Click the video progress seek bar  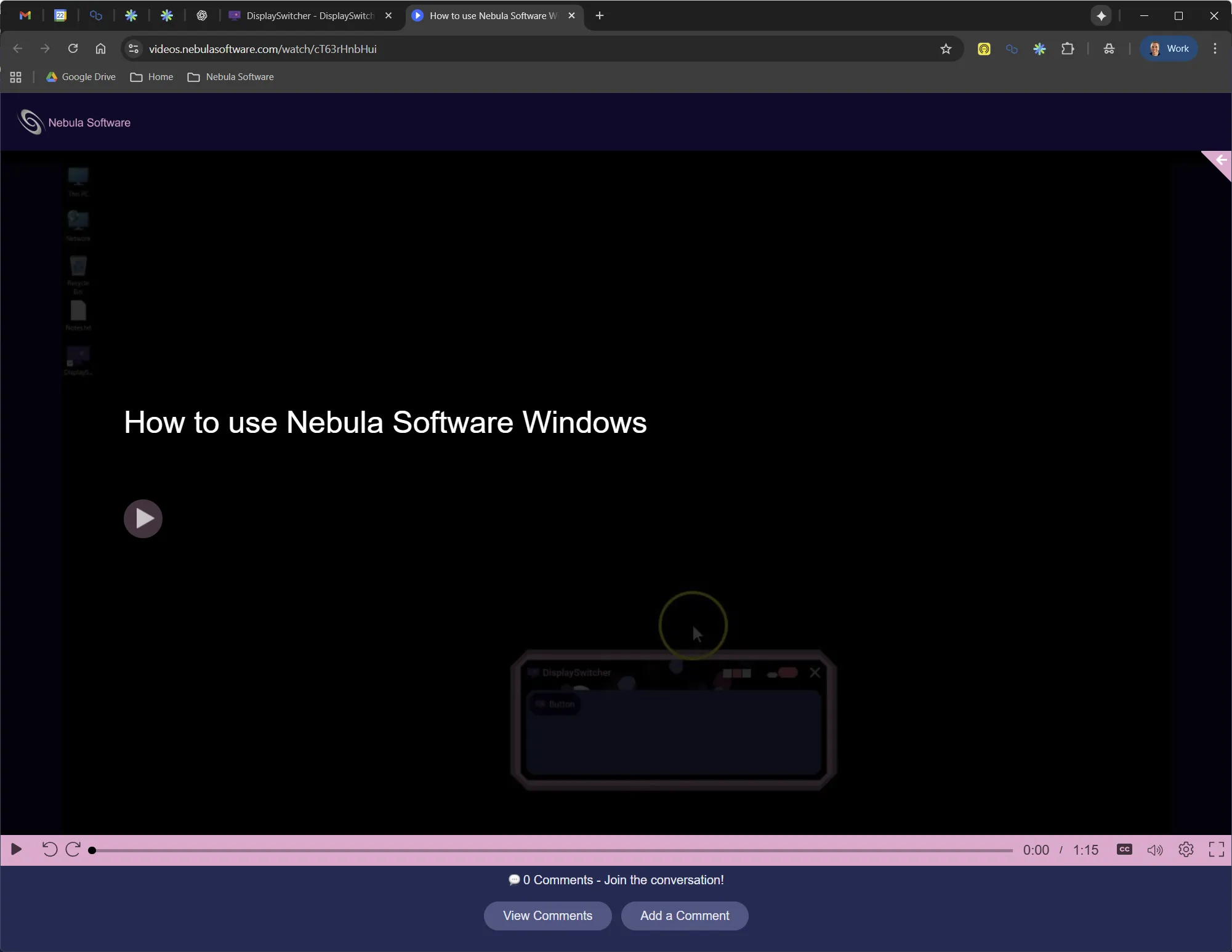click(x=552, y=850)
